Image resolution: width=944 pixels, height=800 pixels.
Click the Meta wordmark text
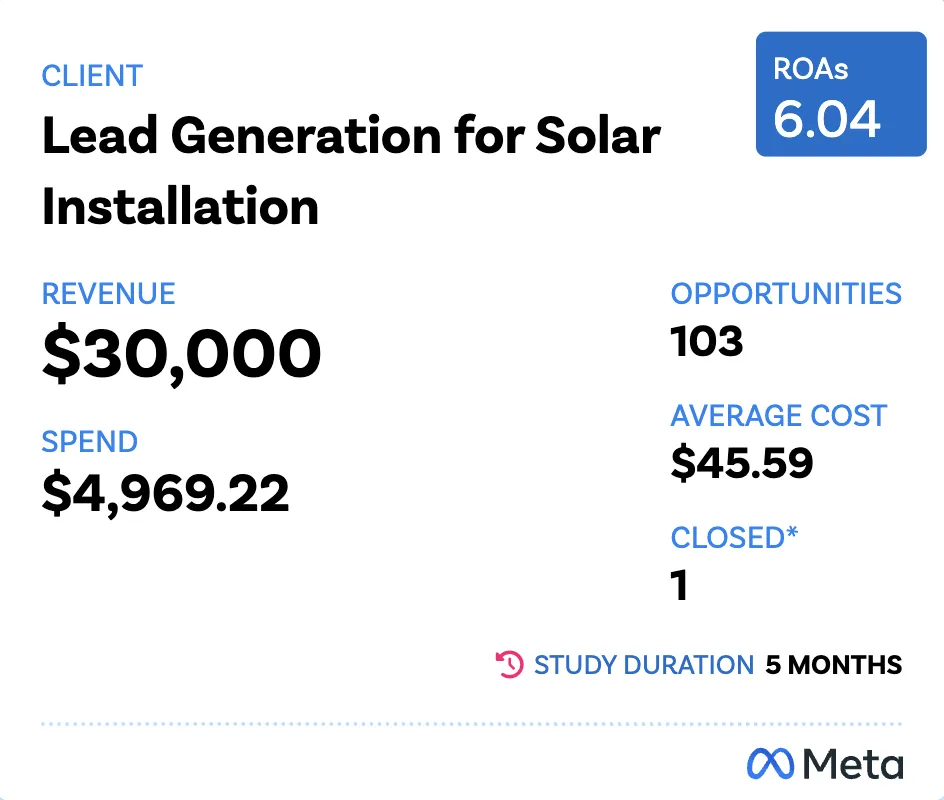point(853,764)
